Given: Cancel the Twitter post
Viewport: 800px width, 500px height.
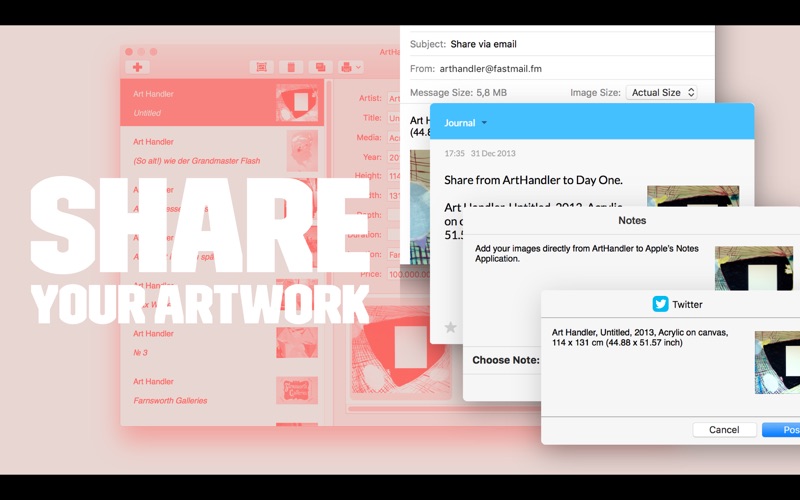Looking at the screenshot, I should pos(724,430).
